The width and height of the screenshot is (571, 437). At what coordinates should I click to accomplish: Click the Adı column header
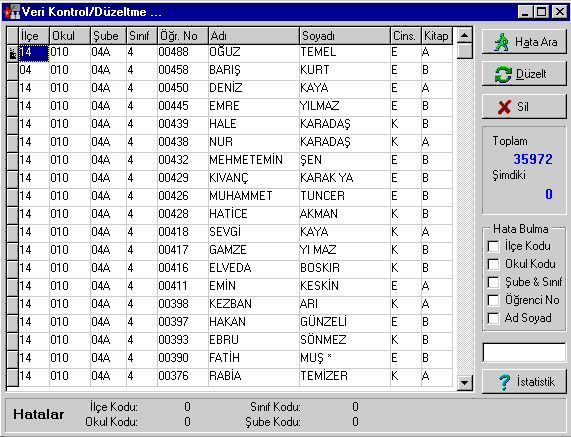pyautogui.click(x=254, y=36)
